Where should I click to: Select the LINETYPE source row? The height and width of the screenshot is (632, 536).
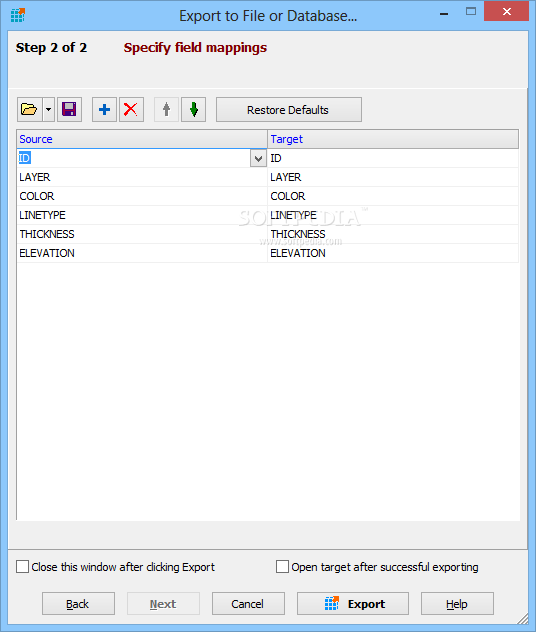pos(142,215)
